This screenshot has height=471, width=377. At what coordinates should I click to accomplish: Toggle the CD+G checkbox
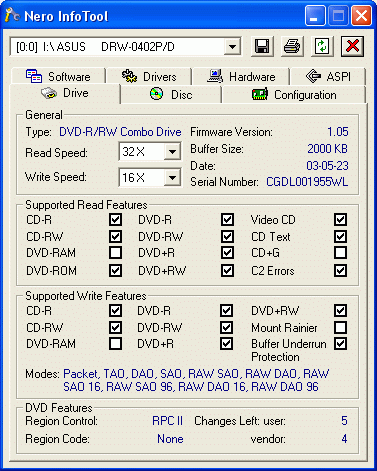point(340,253)
